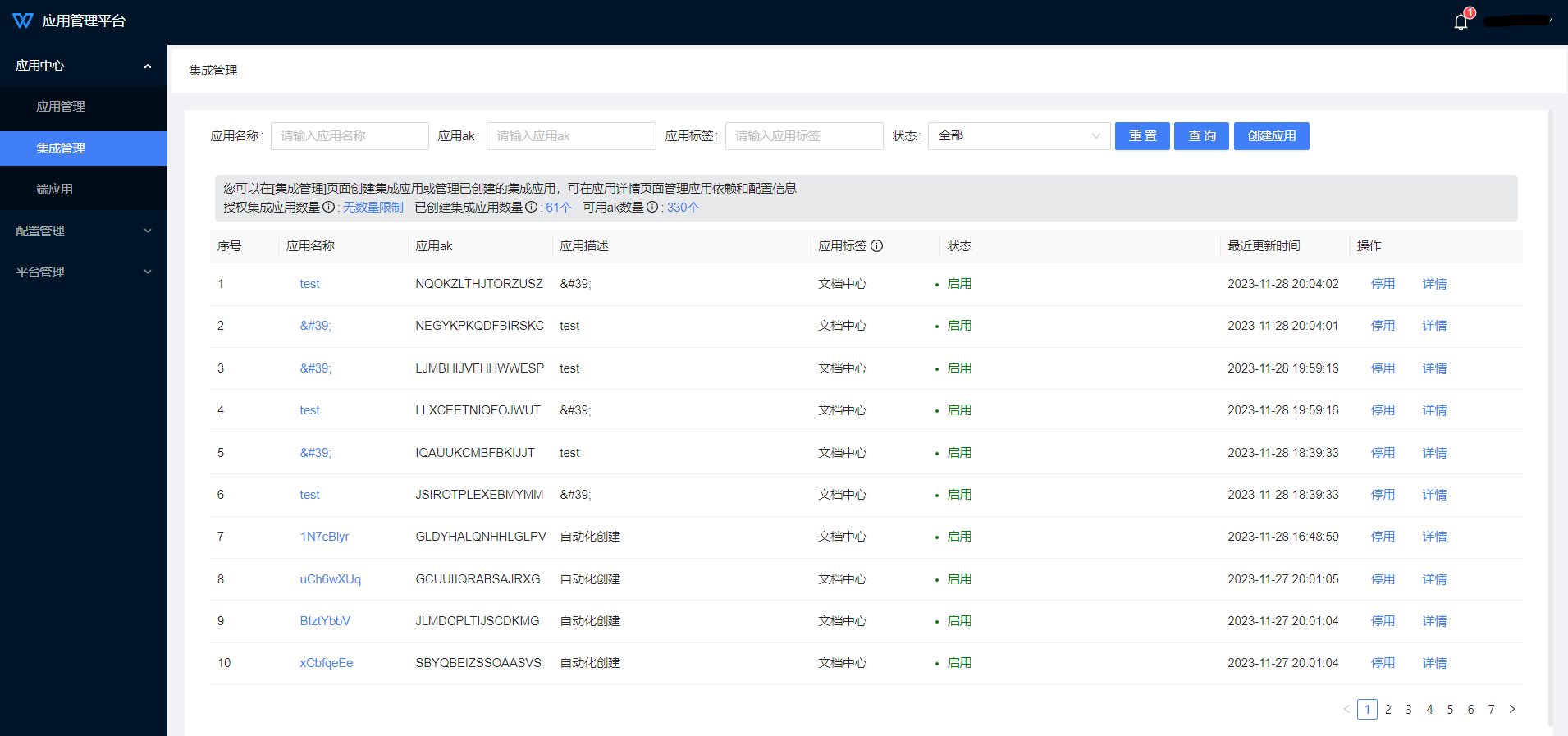Open 应用管理 in the sidebar
Screen dimensions: 1568x736
coord(61,107)
